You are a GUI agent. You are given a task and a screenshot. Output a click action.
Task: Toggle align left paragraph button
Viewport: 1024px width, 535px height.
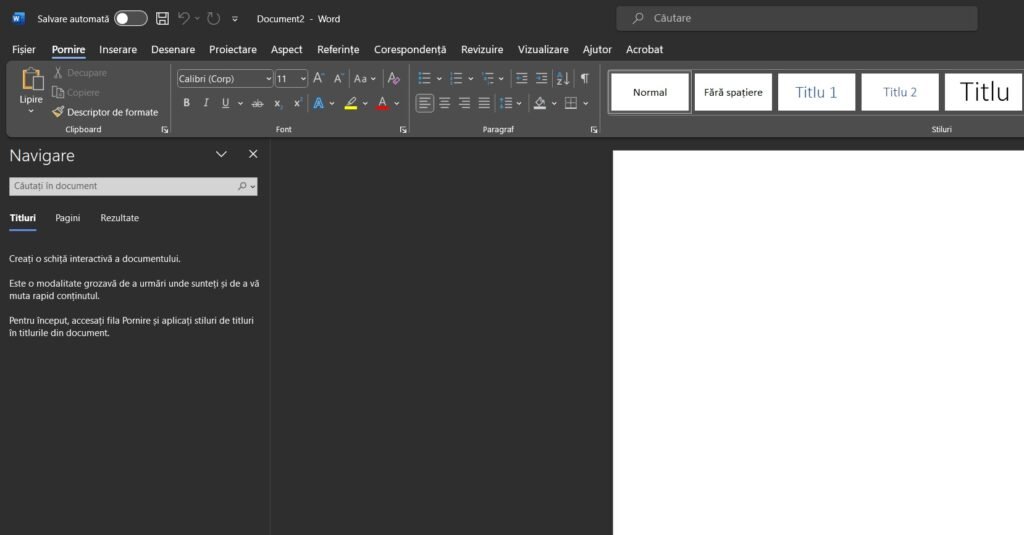424,103
